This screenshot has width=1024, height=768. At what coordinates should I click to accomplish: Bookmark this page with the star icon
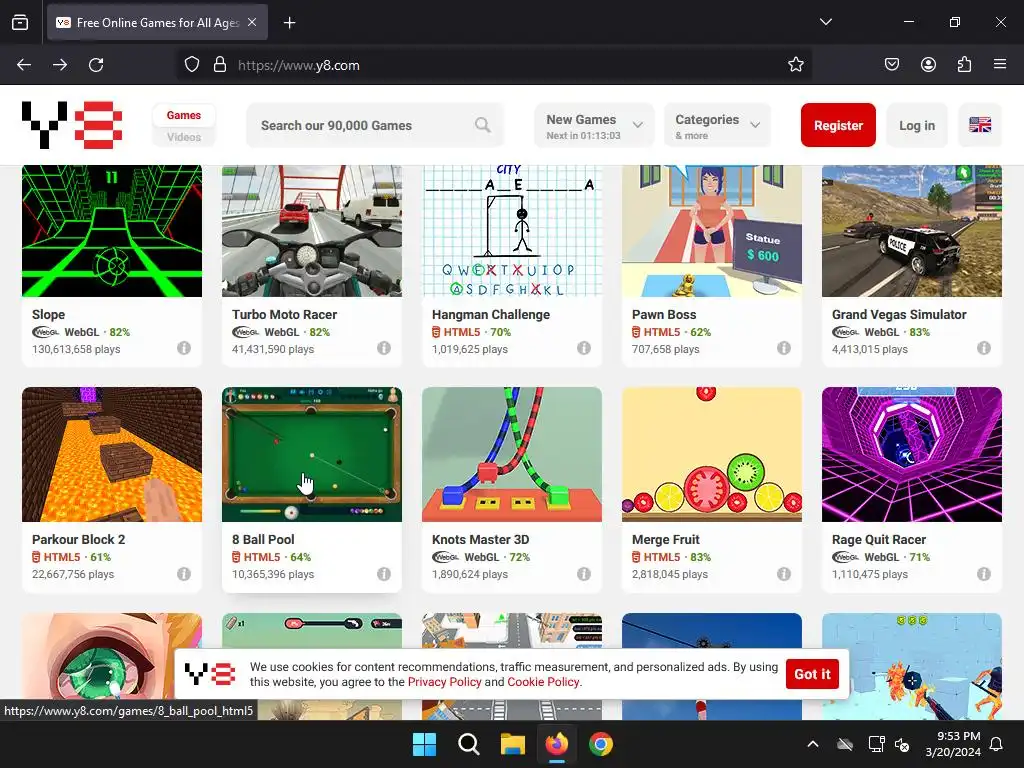tap(795, 65)
